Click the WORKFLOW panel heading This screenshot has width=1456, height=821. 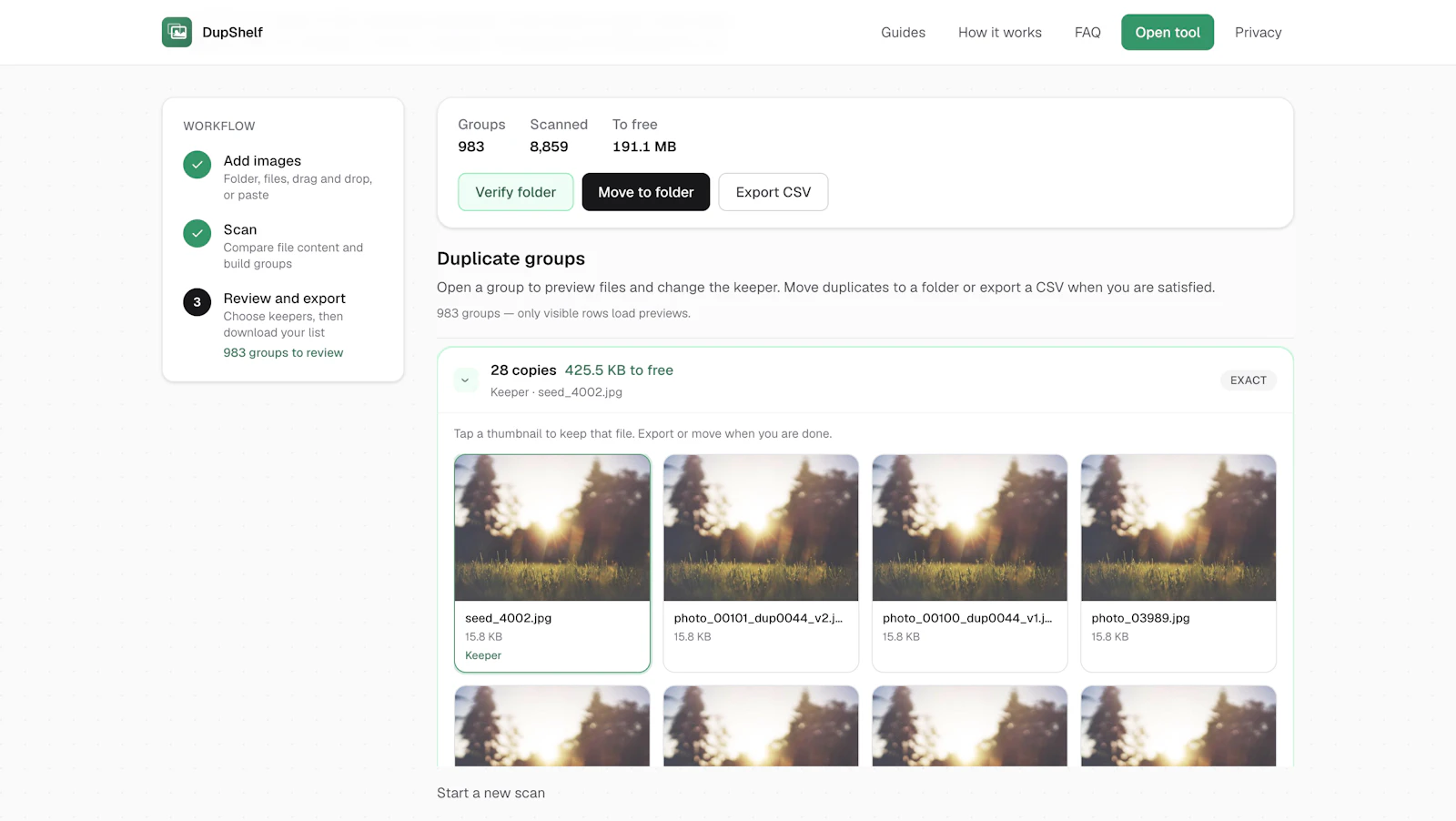point(219,127)
